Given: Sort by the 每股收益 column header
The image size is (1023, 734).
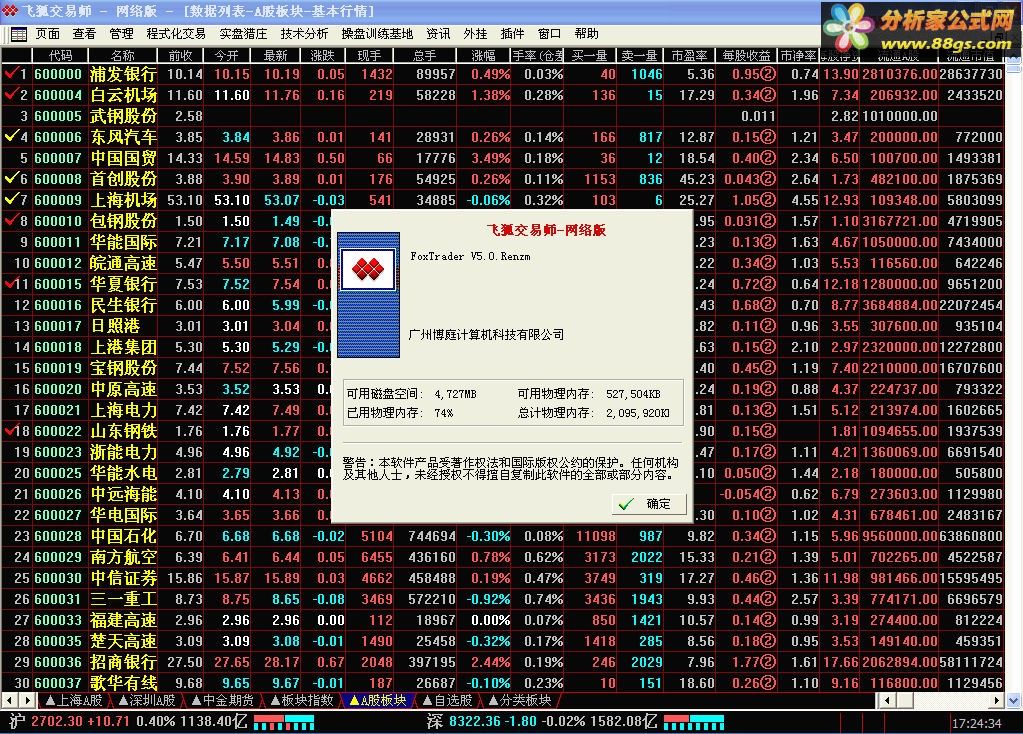Looking at the screenshot, I should click(x=746, y=55).
